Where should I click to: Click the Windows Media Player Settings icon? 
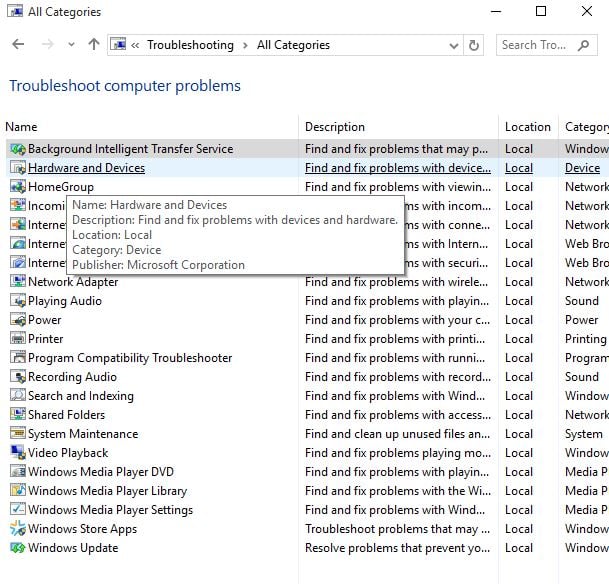click(18, 509)
